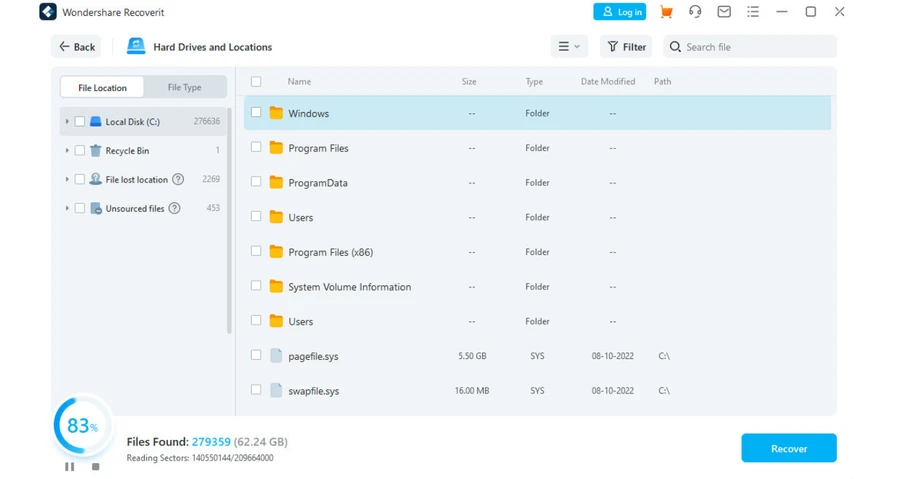The width and height of the screenshot is (900, 479).
Task: Check the Unsourced files checkbox
Action: tap(80, 208)
